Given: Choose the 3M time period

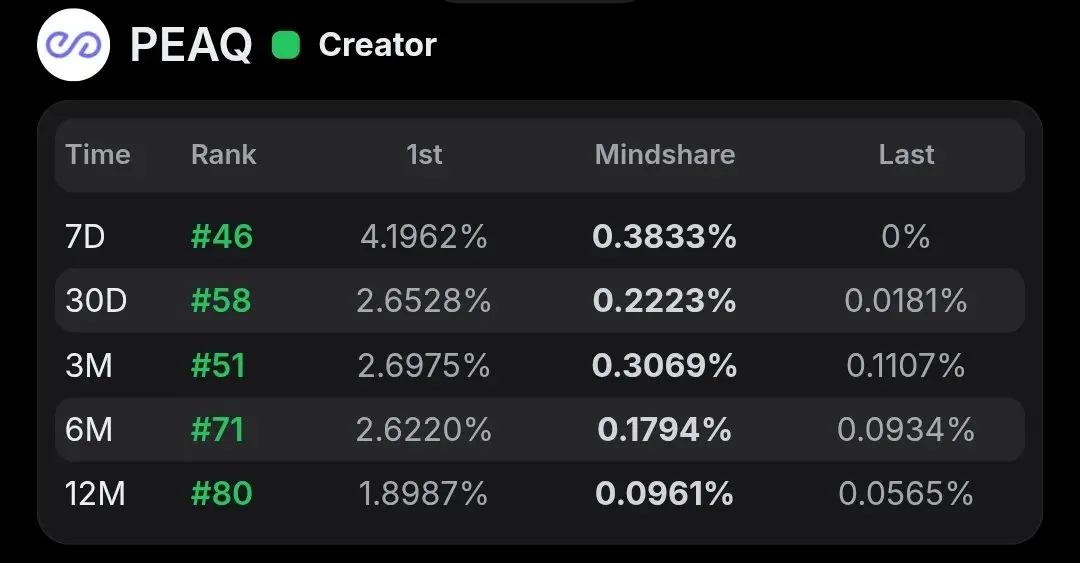Looking at the screenshot, I should point(89,365).
